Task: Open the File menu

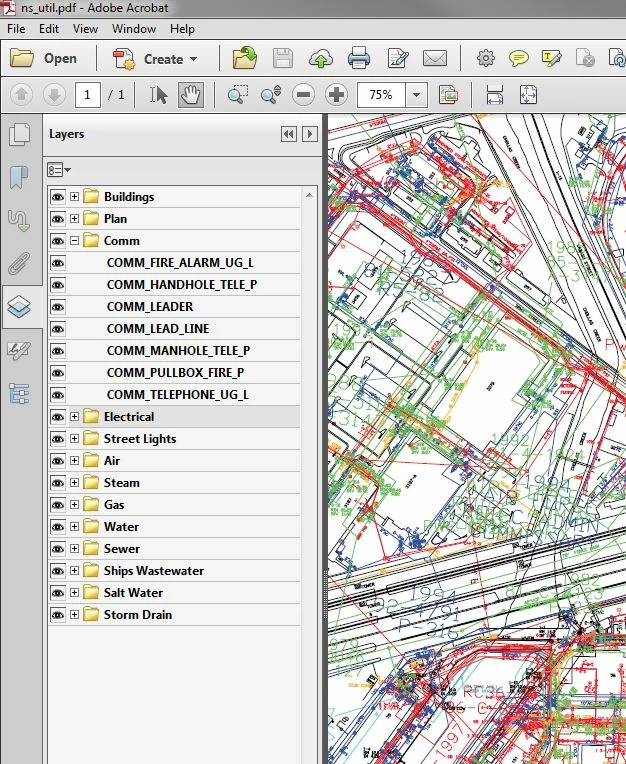Action: (x=16, y=29)
